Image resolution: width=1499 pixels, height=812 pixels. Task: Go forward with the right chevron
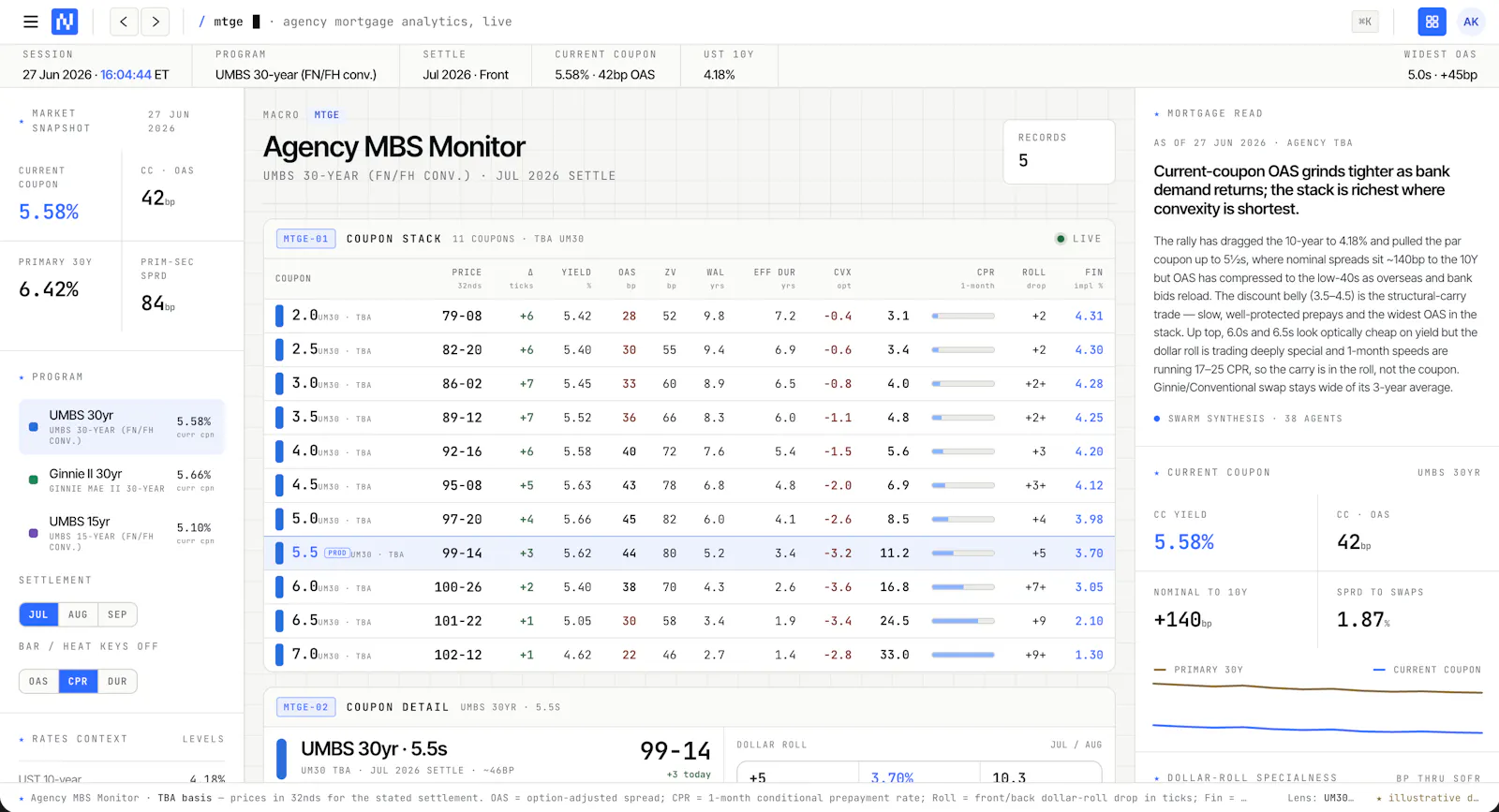[x=156, y=22]
